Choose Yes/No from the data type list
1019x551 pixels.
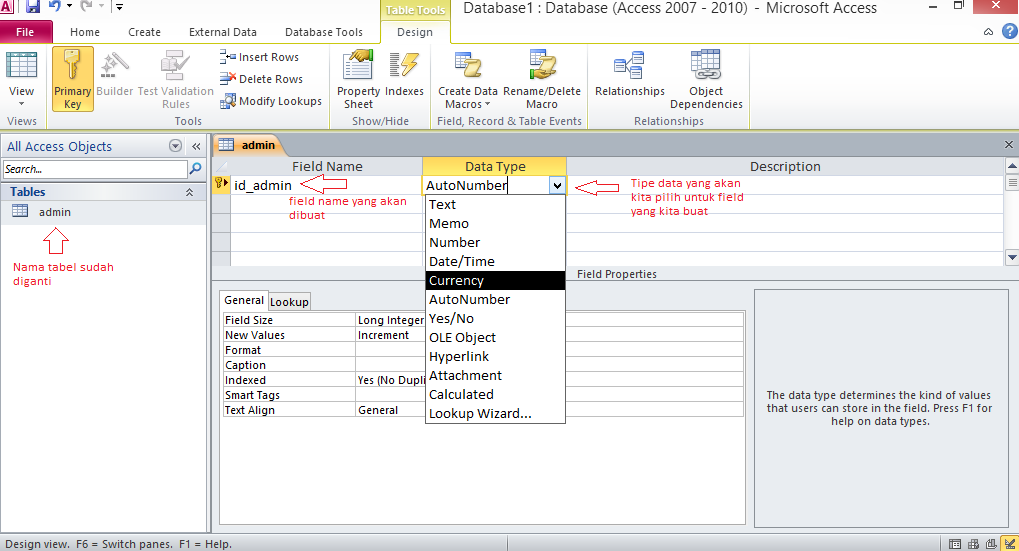click(495, 318)
